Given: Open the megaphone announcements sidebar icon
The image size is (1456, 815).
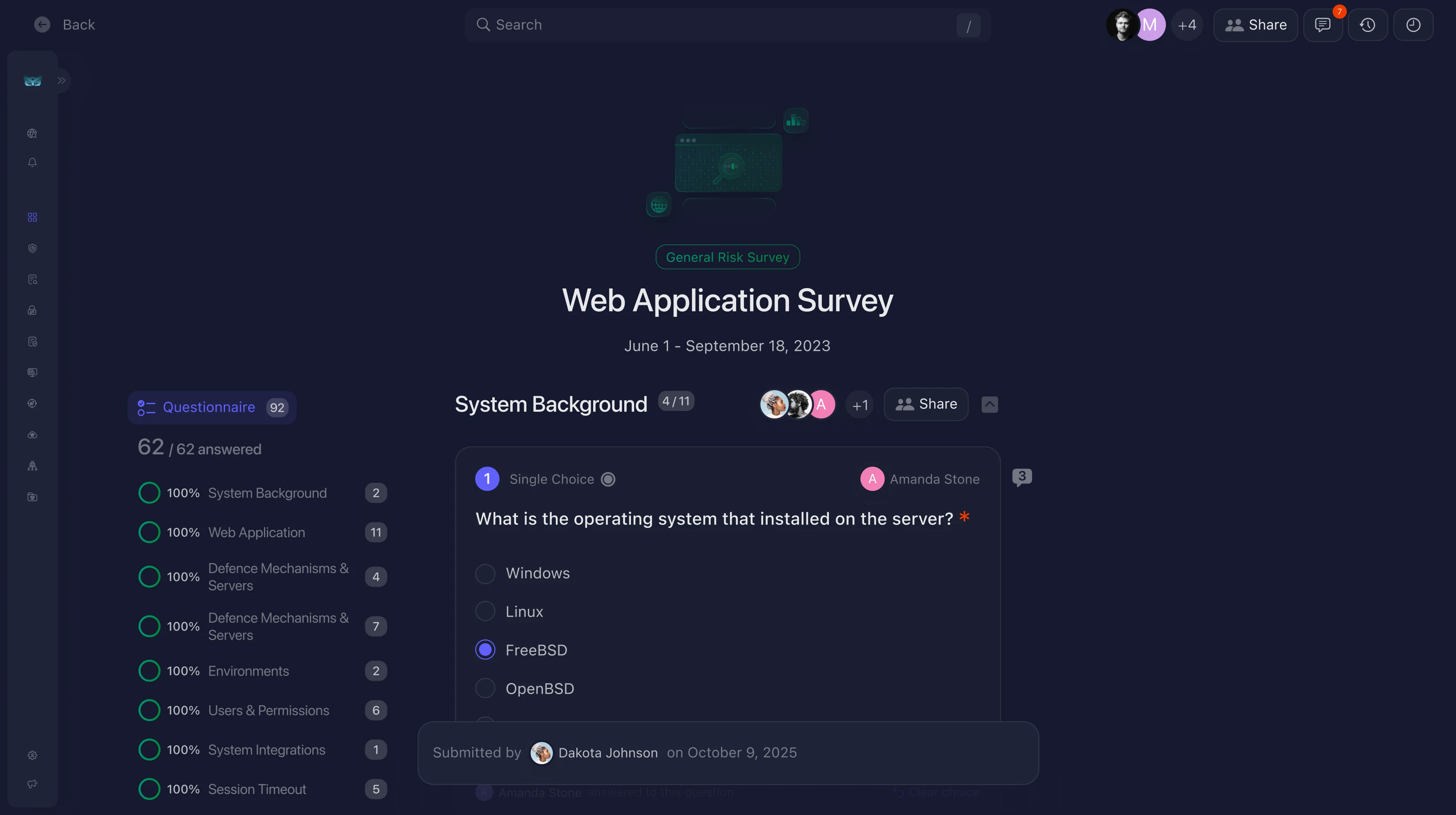Looking at the screenshot, I should [x=32, y=784].
